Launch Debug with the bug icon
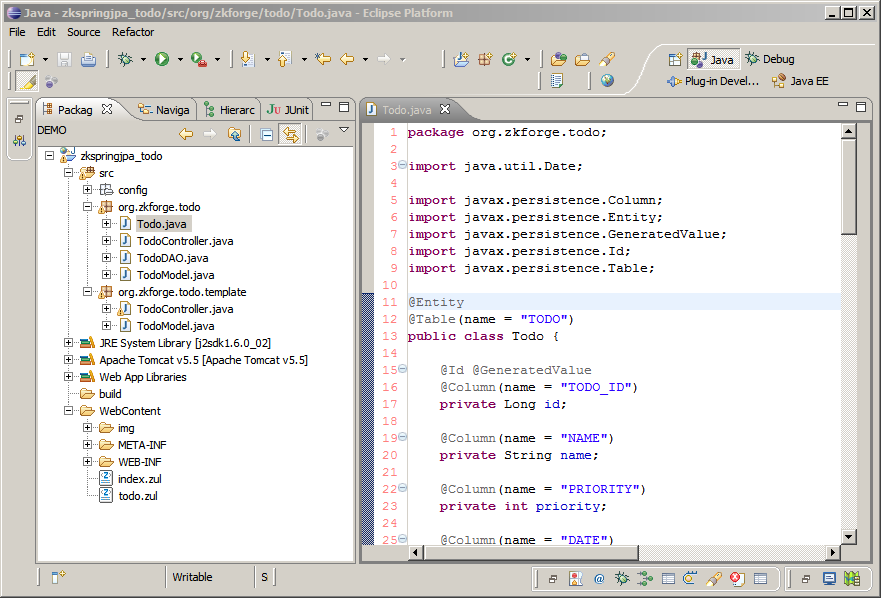Screen dimensions: 881x598 (125, 59)
